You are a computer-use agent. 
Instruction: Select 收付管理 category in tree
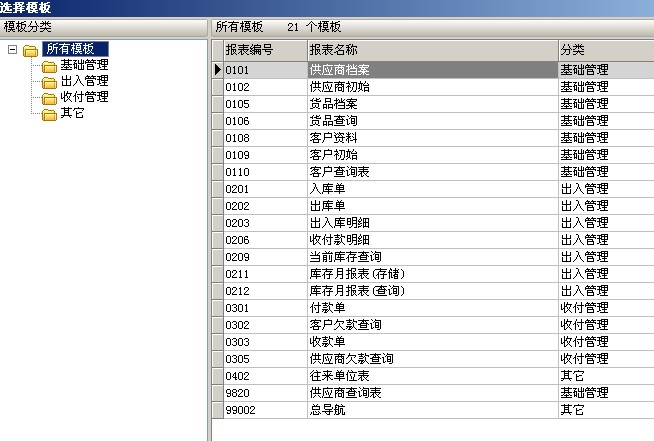[84, 96]
